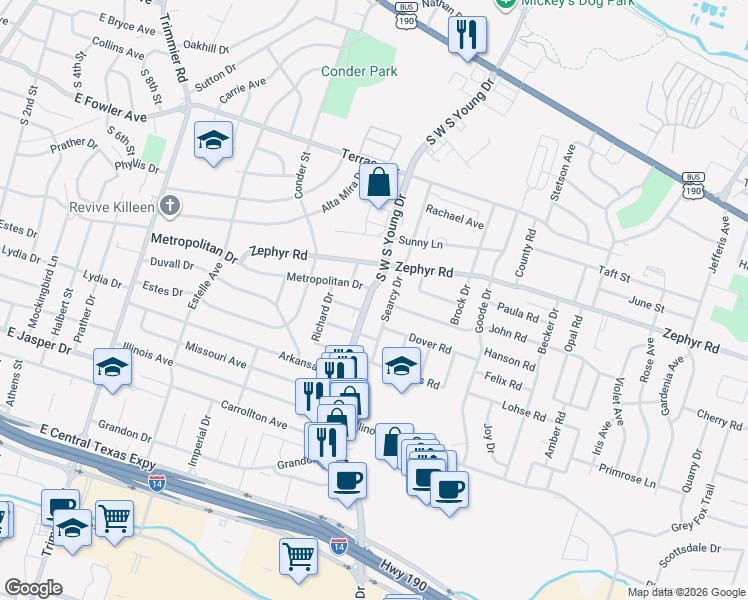Click the Imperial Dr label
Viewport: 748px width, 600px height.
[x=199, y=441]
